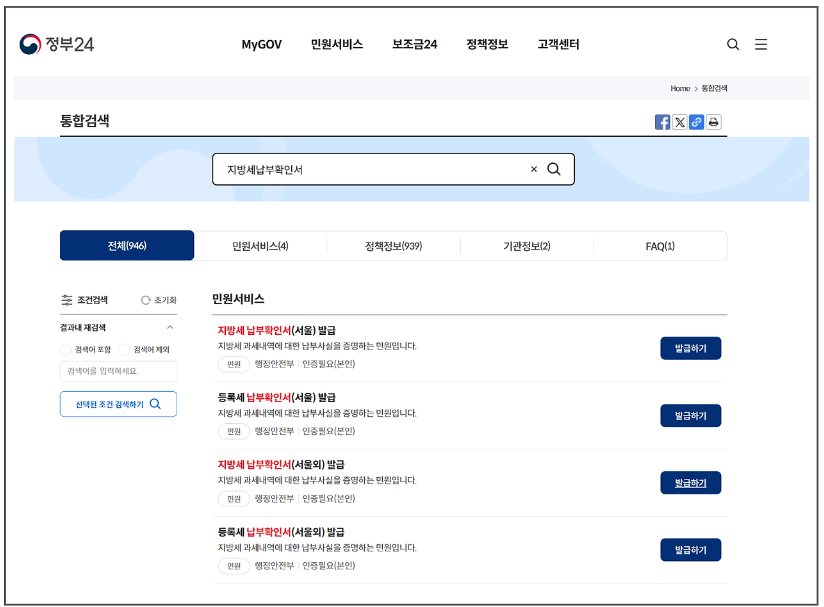
Task: Click 발급하기 for 지방세 납부확인서(서울) 발급
Action: pyautogui.click(x=691, y=348)
